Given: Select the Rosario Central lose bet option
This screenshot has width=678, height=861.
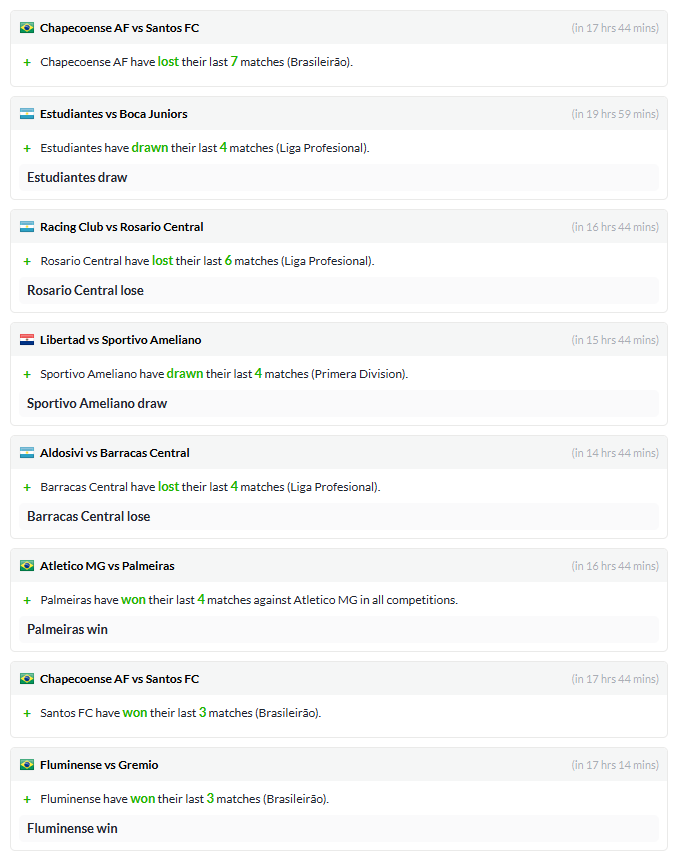Looking at the screenshot, I should pos(339,290).
